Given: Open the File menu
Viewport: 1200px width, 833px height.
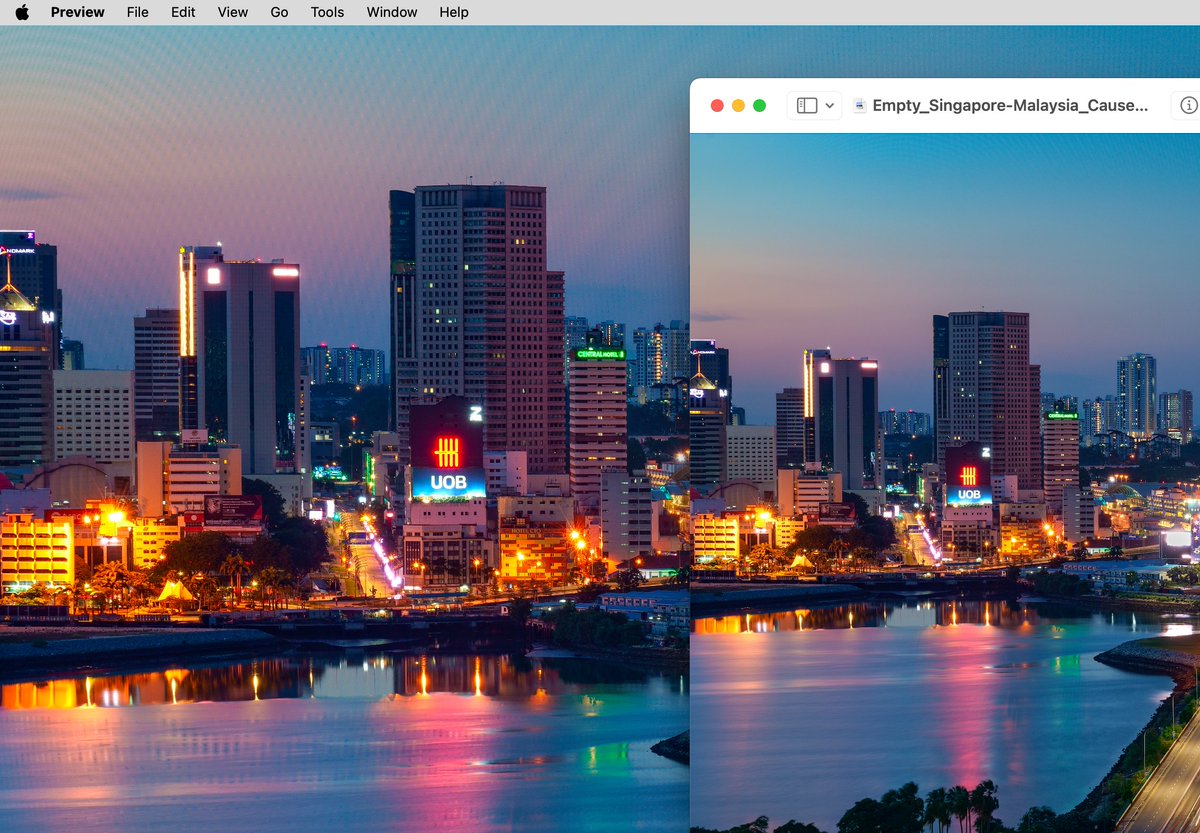Looking at the screenshot, I should coord(138,12).
